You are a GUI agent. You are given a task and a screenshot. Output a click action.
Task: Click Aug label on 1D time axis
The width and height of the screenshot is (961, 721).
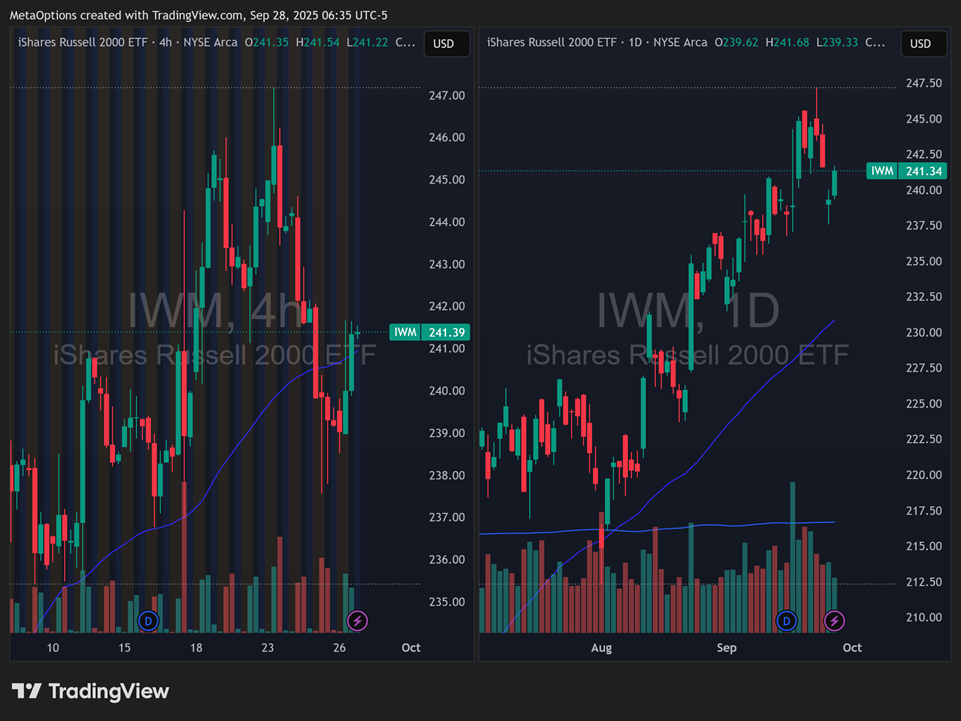click(x=601, y=648)
